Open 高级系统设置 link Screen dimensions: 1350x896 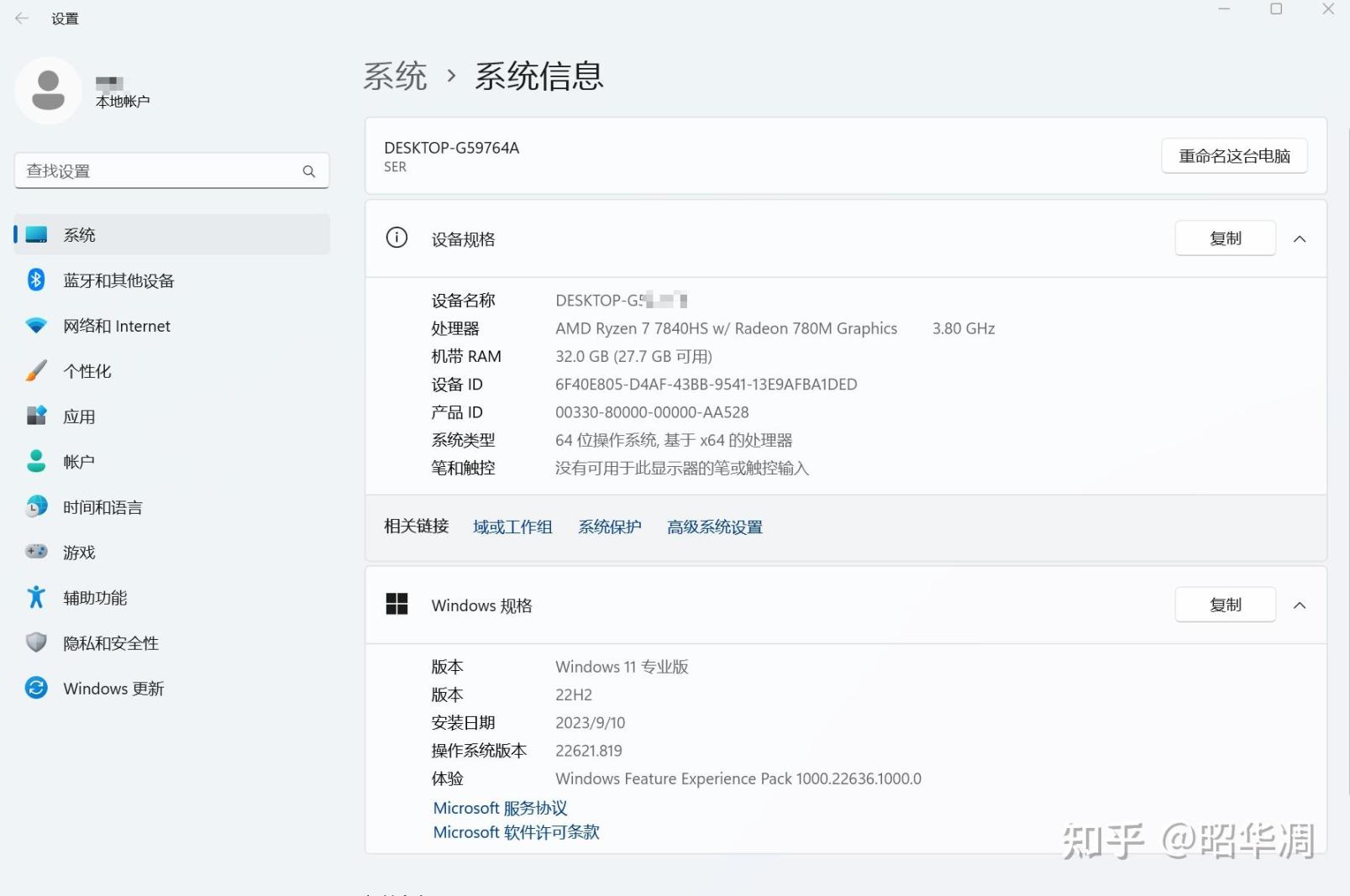tap(715, 527)
